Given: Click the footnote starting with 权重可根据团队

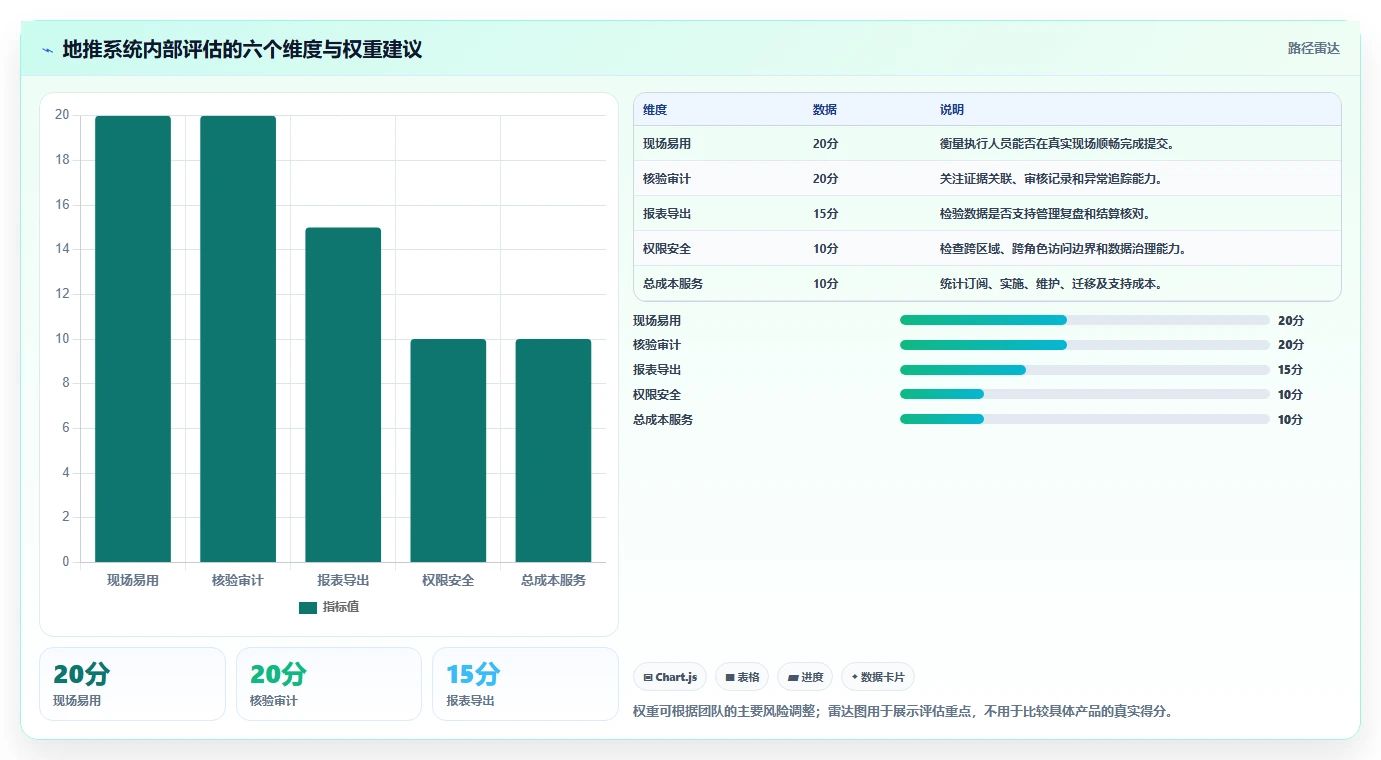Looking at the screenshot, I should tap(903, 712).
